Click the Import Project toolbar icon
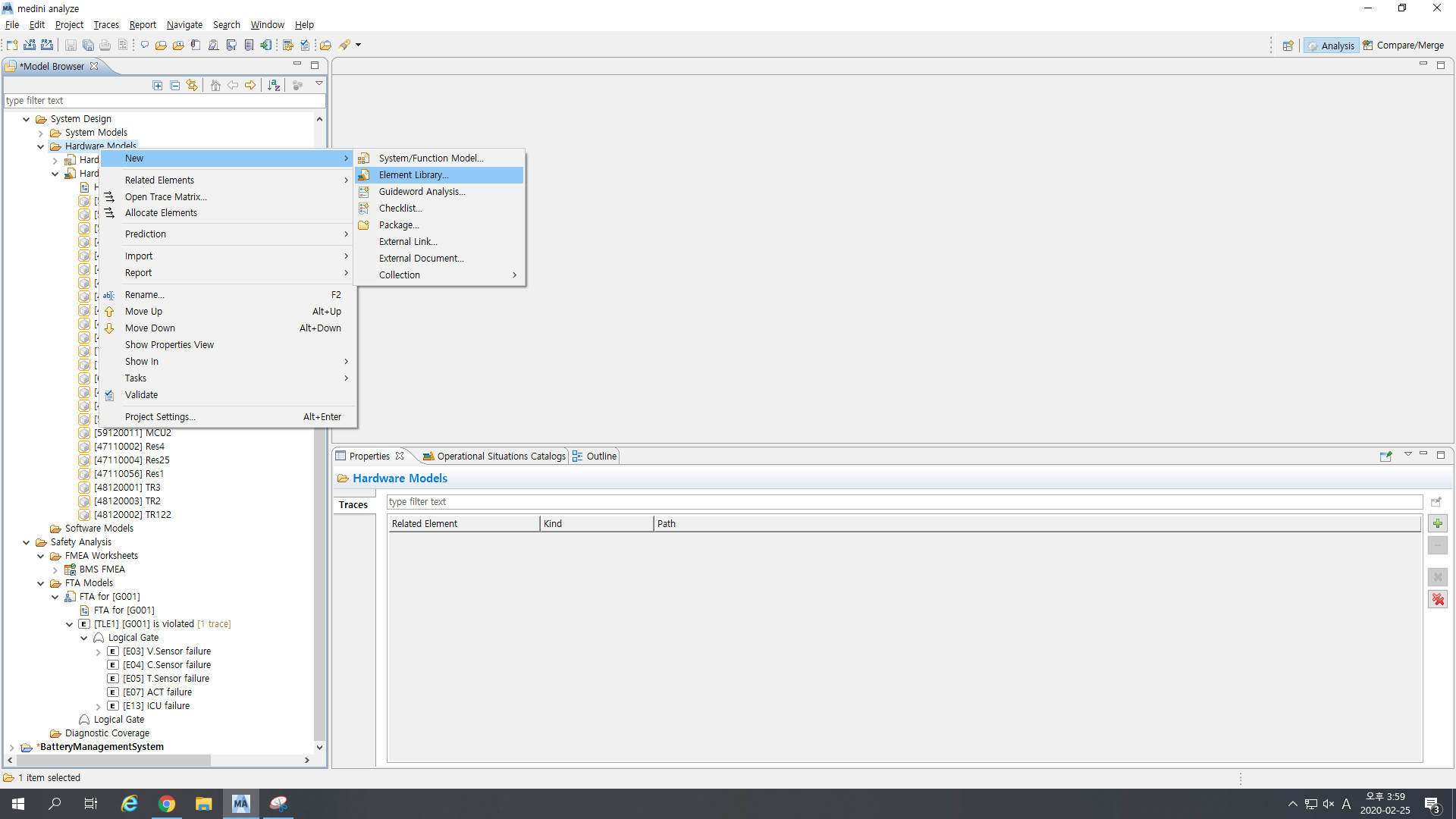The image size is (1456, 819). point(30,45)
